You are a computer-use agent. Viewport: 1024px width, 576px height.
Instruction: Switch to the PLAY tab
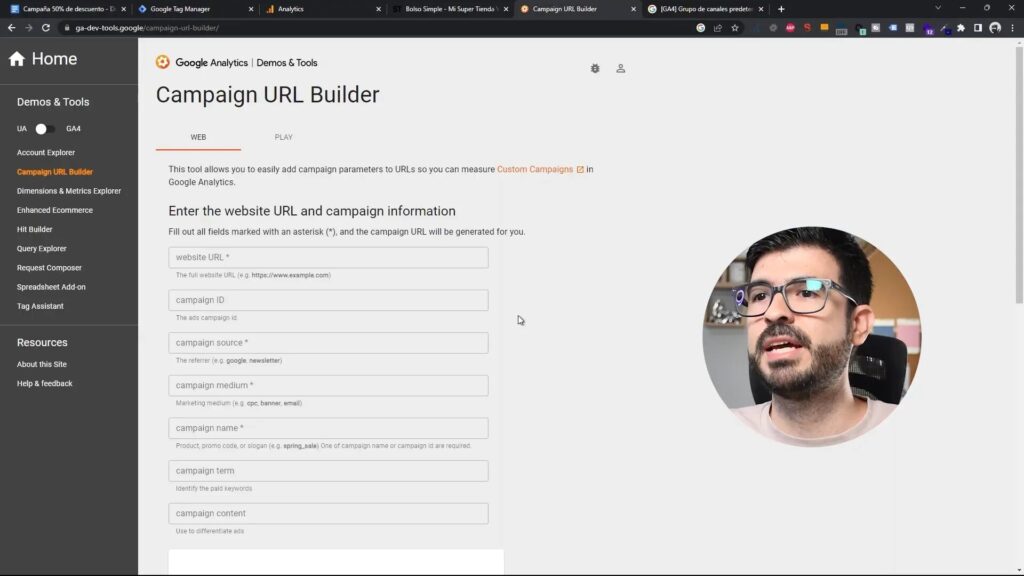pos(283,137)
